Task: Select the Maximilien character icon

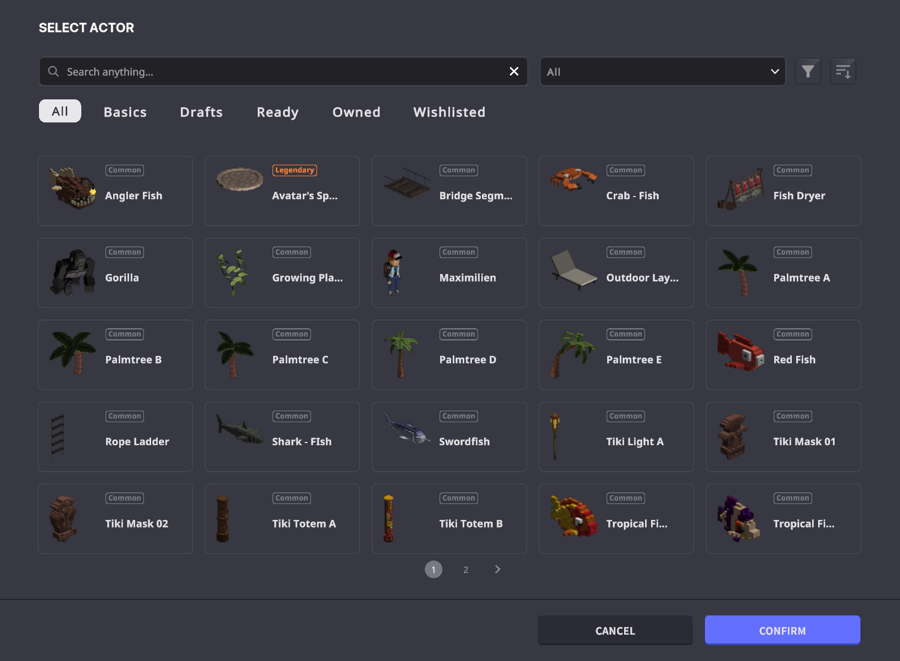Action: pos(395,272)
